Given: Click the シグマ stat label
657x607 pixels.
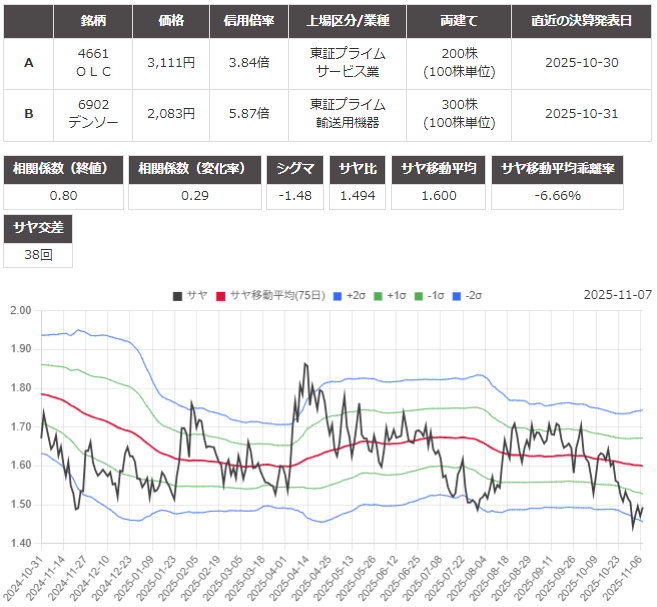Looking at the screenshot, I should pyautogui.click(x=295, y=168).
